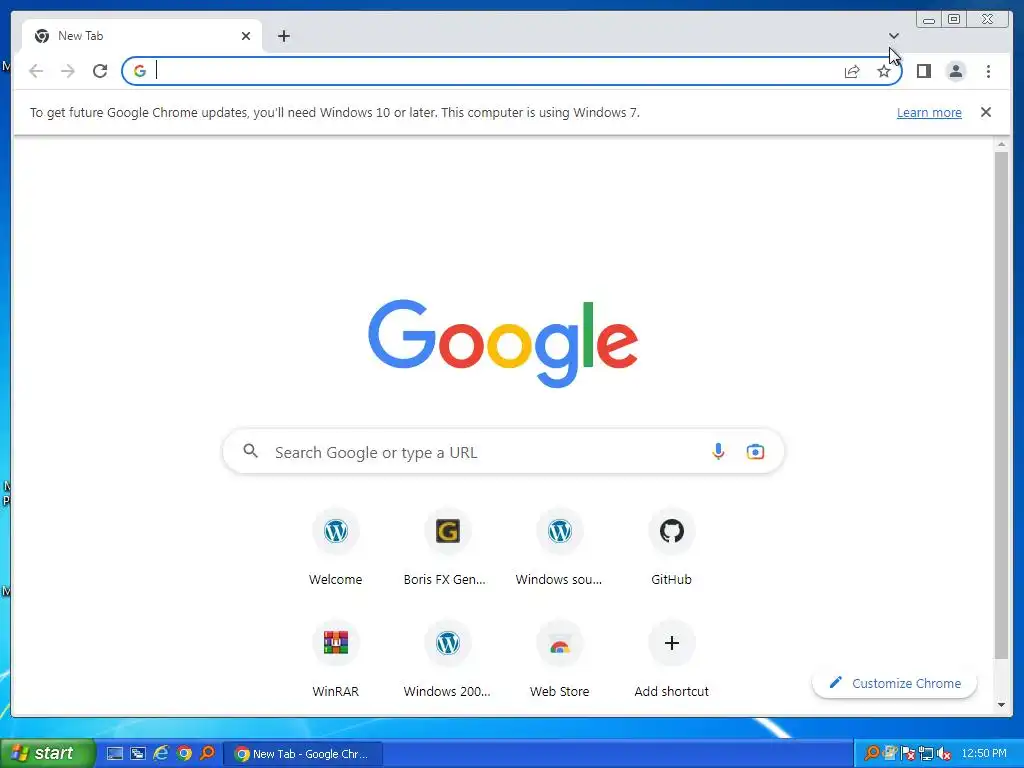Click the magnifier icon in the search box
The width and height of the screenshot is (1024, 768).
250,451
